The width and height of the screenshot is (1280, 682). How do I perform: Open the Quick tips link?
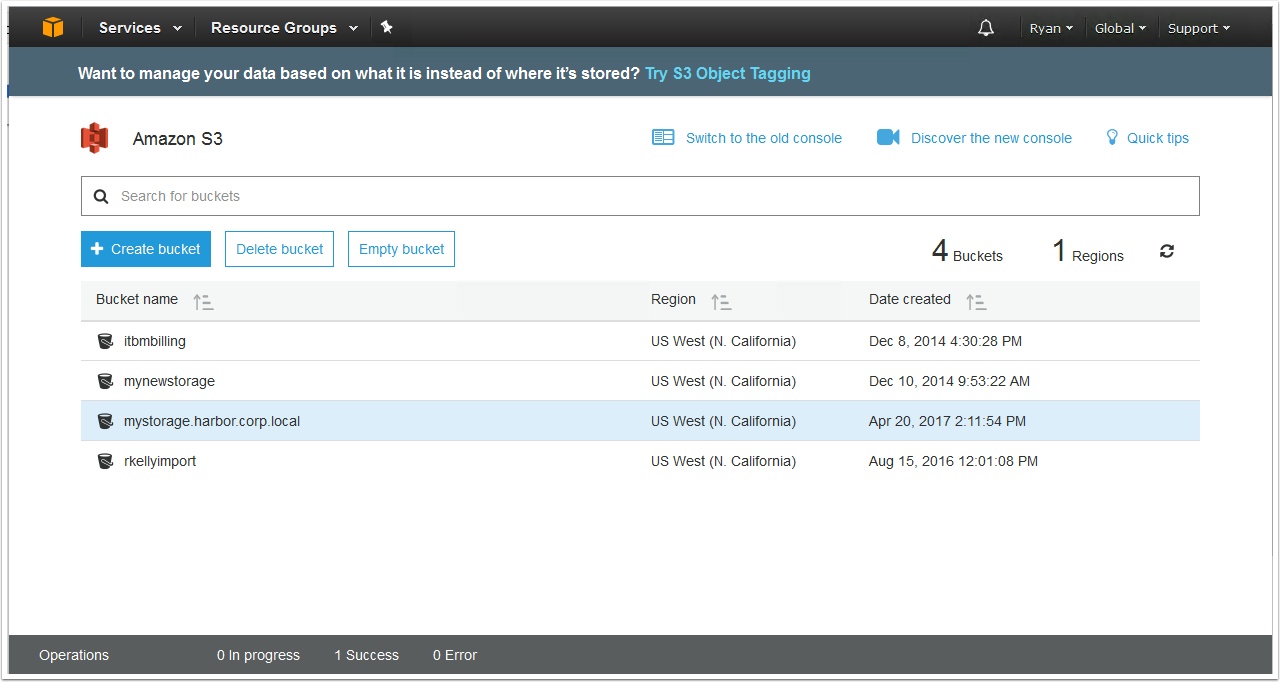[x=1158, y=138]
